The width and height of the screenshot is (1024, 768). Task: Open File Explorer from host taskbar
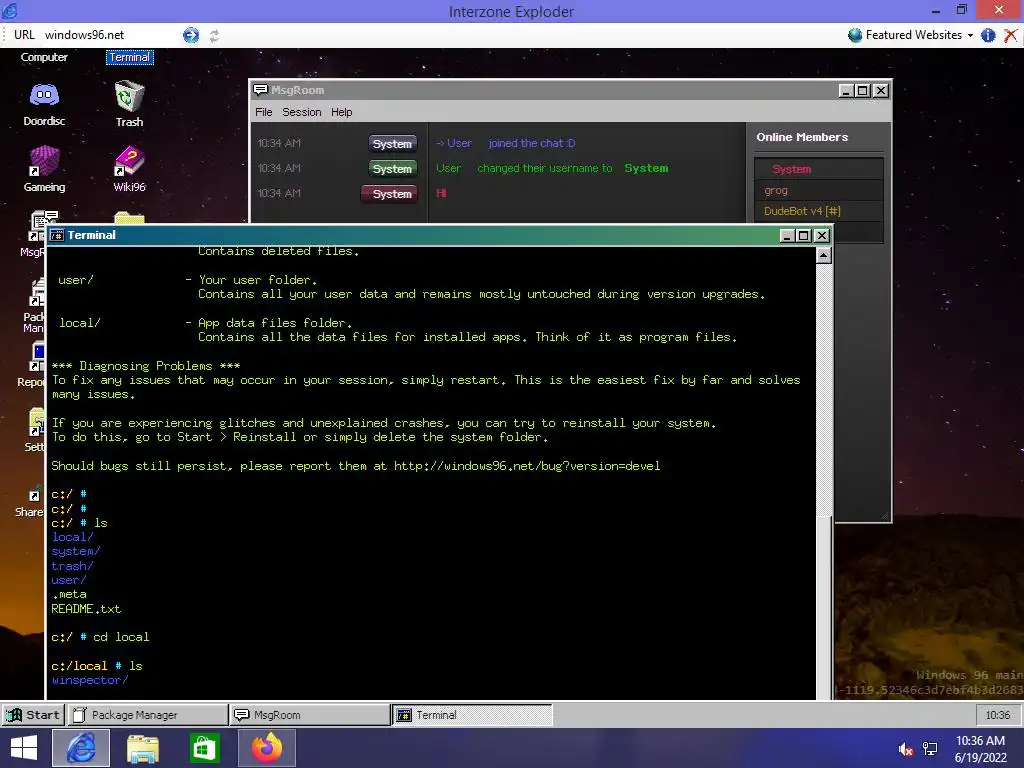[x=142, y=748]
